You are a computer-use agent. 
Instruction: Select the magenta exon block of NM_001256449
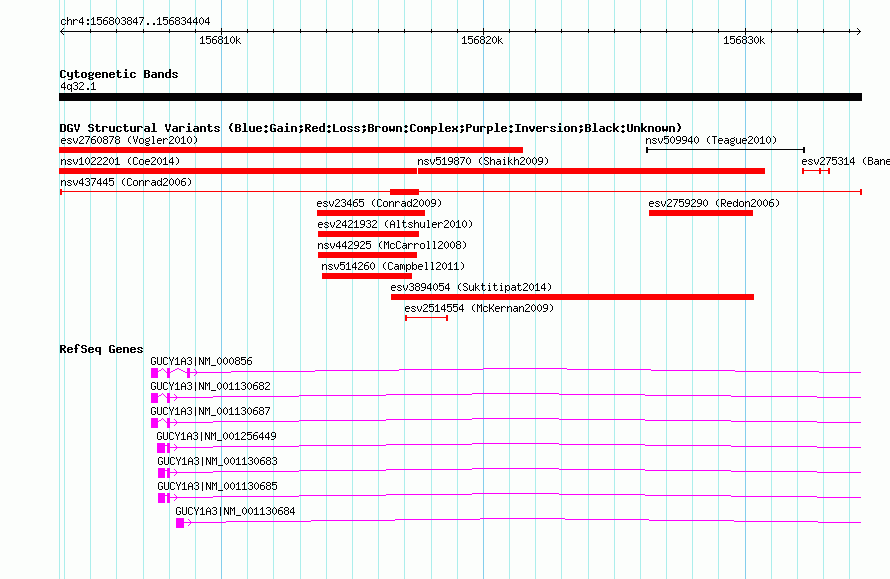pos(161,448)
